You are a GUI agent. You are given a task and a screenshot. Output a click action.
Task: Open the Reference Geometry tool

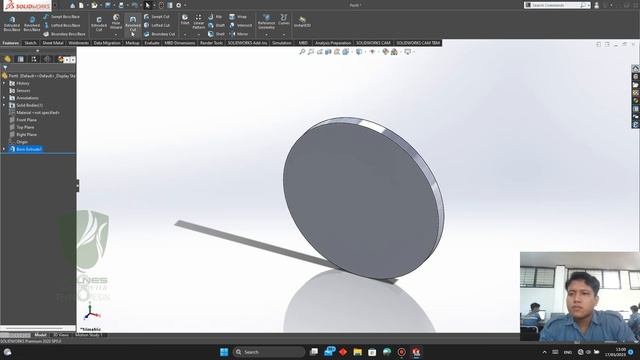[x=266, y=22]
